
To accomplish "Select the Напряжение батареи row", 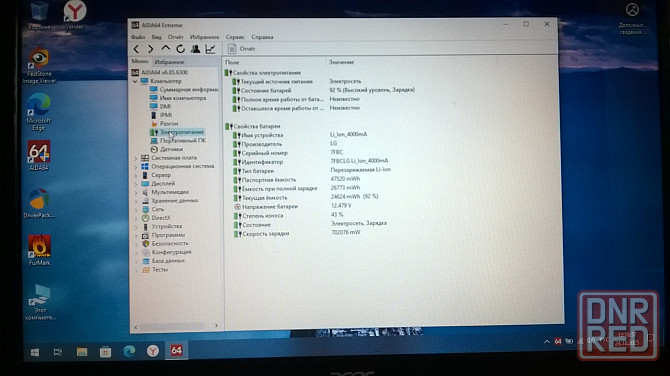I will tap(293, 206).
